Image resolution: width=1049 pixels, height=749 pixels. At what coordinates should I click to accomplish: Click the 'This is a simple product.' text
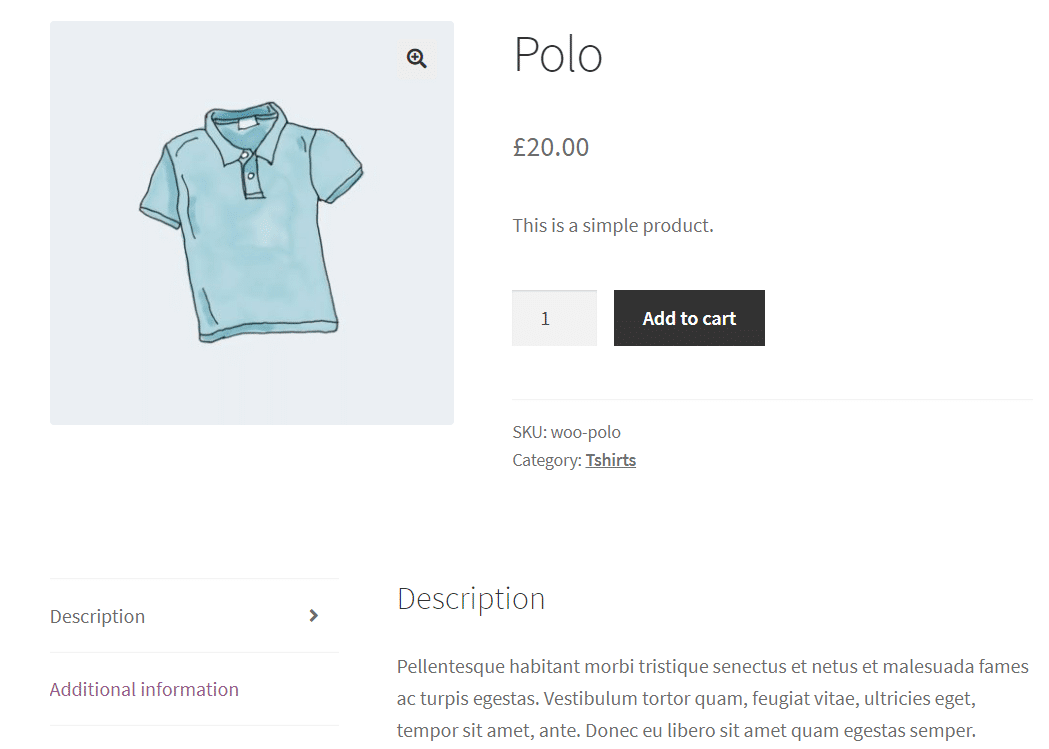[613, 225]
